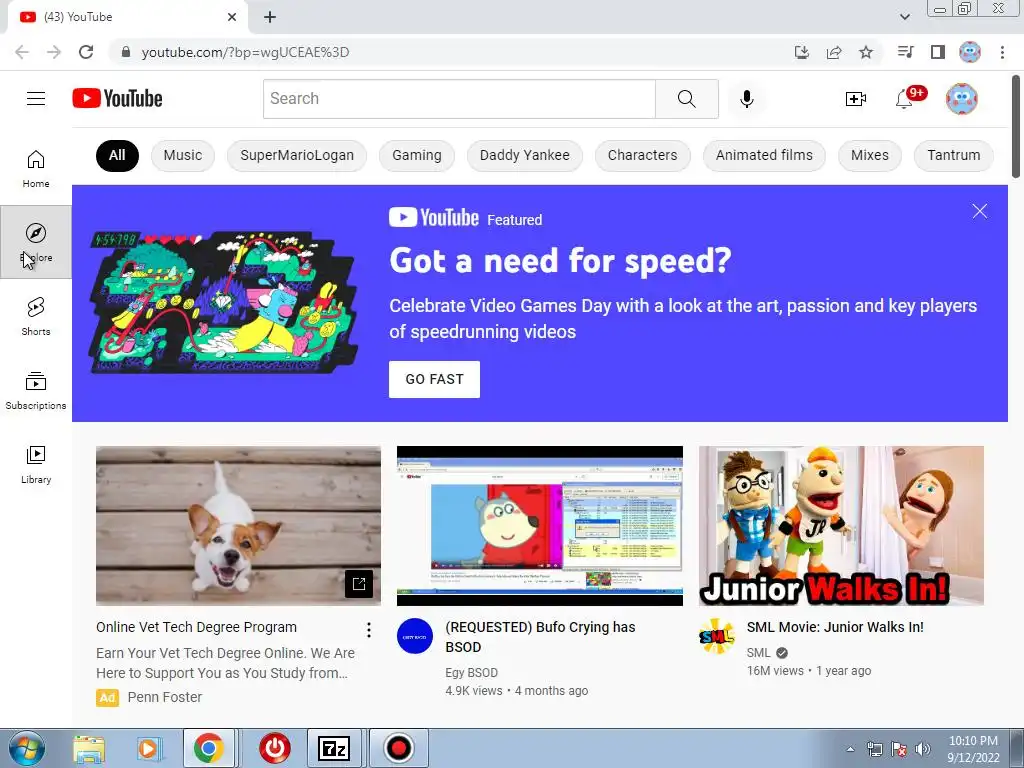Image resolution: width=1024 pixels, height=768 pixels.
Task: Click the page vertical scrollbar
Action: 1016,125
